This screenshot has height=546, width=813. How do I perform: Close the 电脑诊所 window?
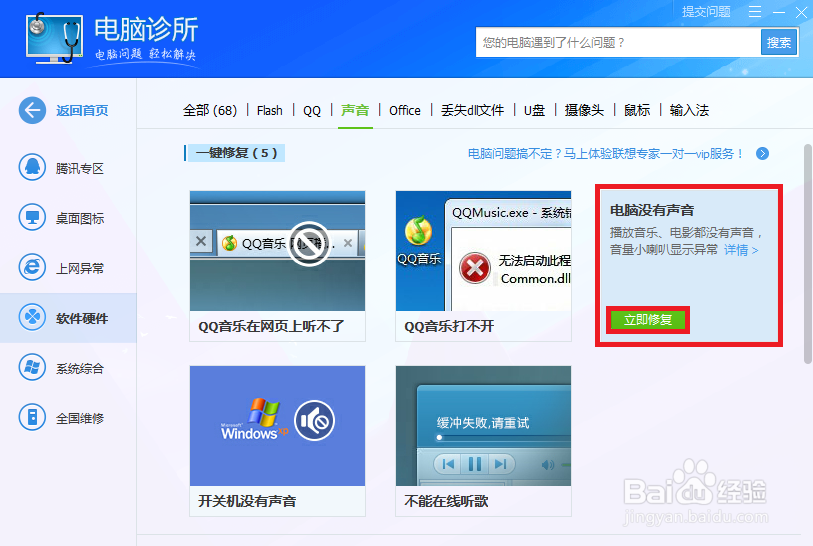(x=802, y=12)
